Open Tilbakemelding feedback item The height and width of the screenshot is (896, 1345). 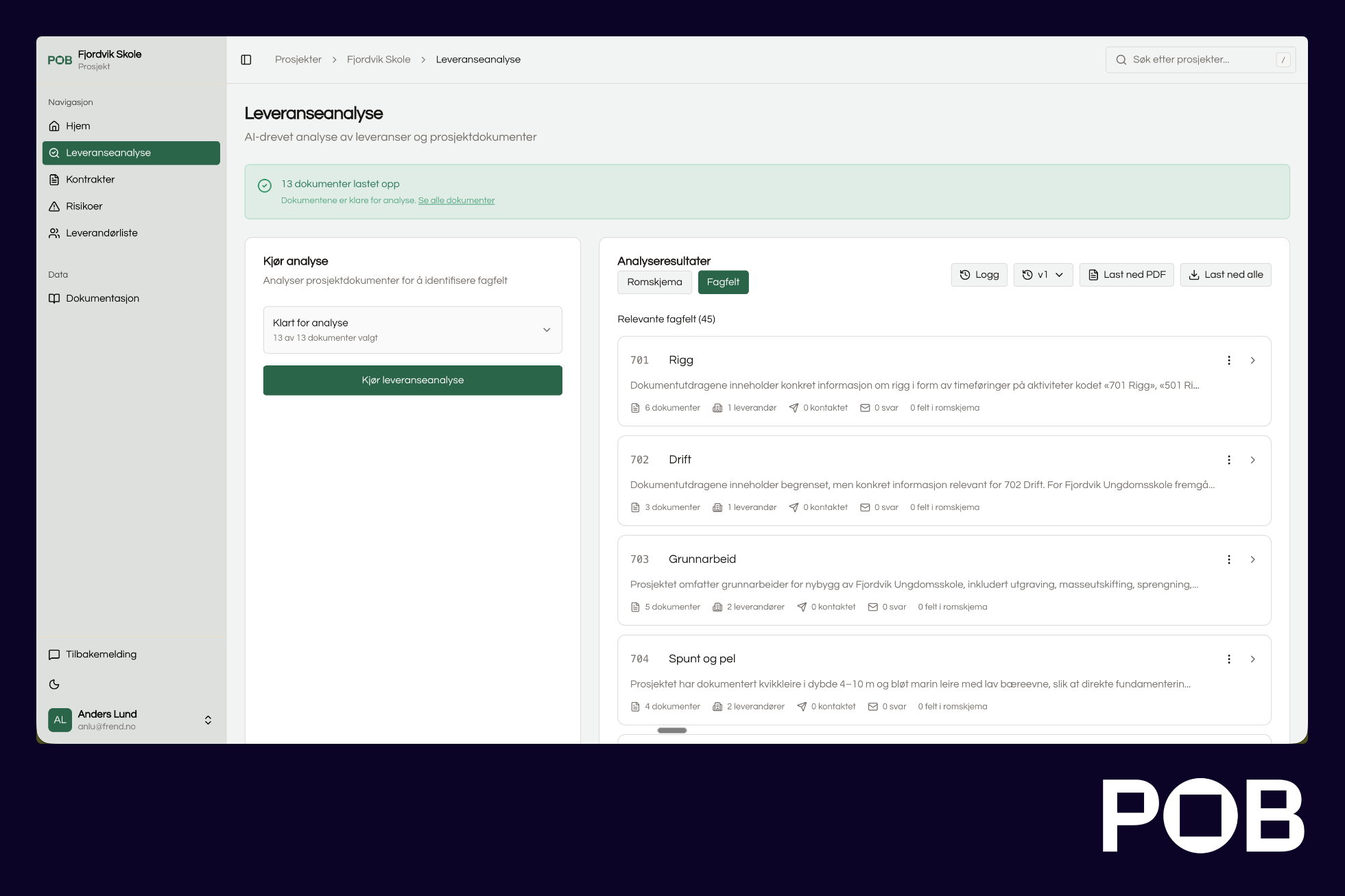(101, 655)
